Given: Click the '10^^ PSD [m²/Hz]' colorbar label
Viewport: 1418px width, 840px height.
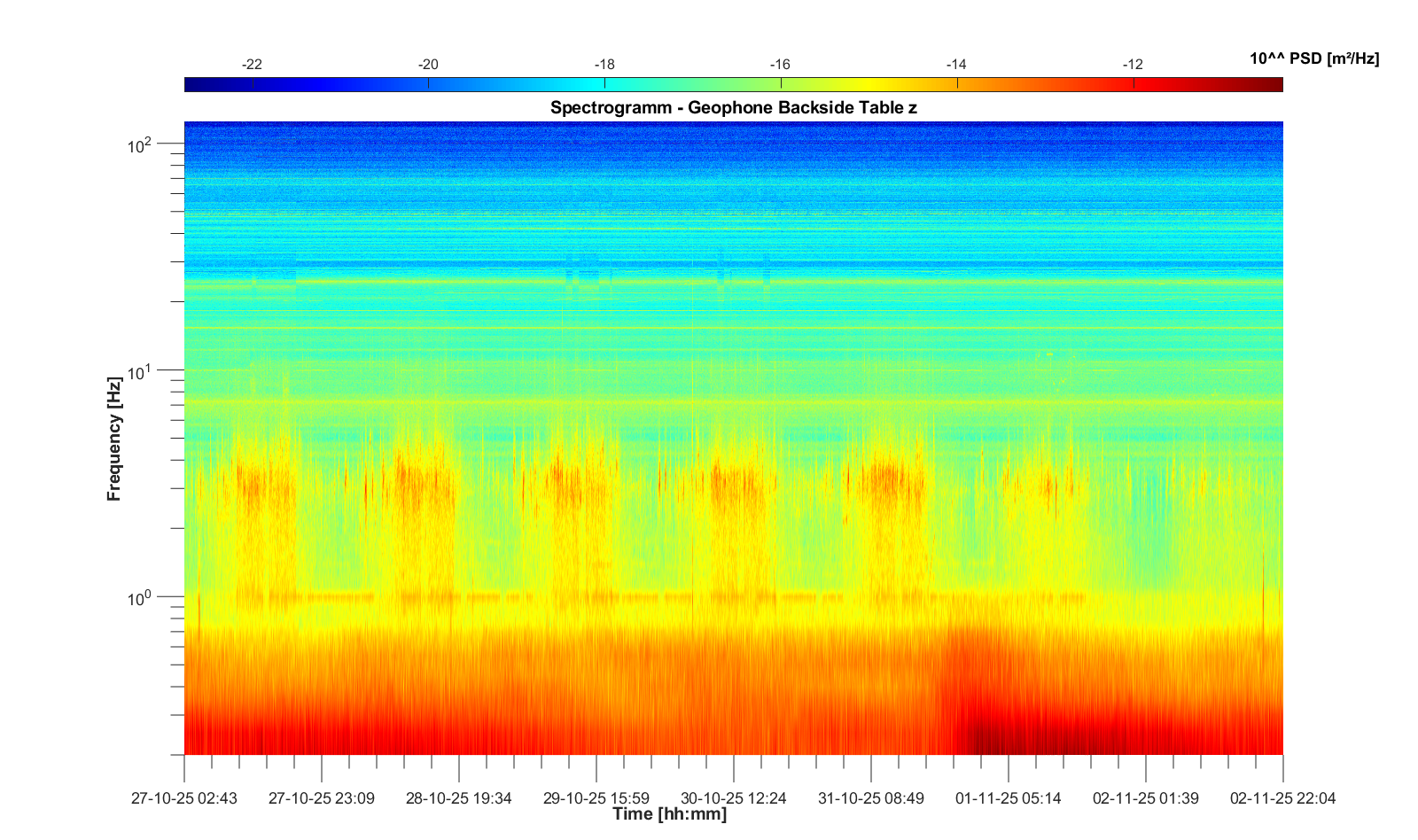Looking at the screenshot, I should pyautogui.click(x=1313, y=58).
